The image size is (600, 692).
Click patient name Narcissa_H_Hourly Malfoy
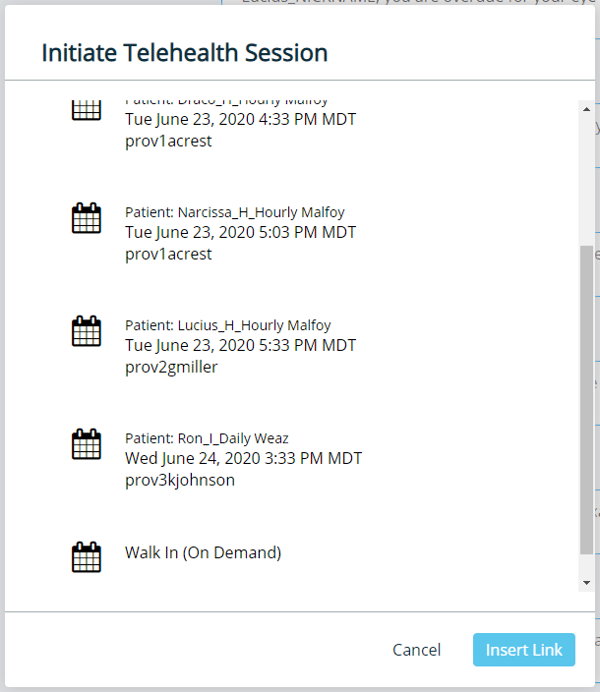[x=227, y=212]
